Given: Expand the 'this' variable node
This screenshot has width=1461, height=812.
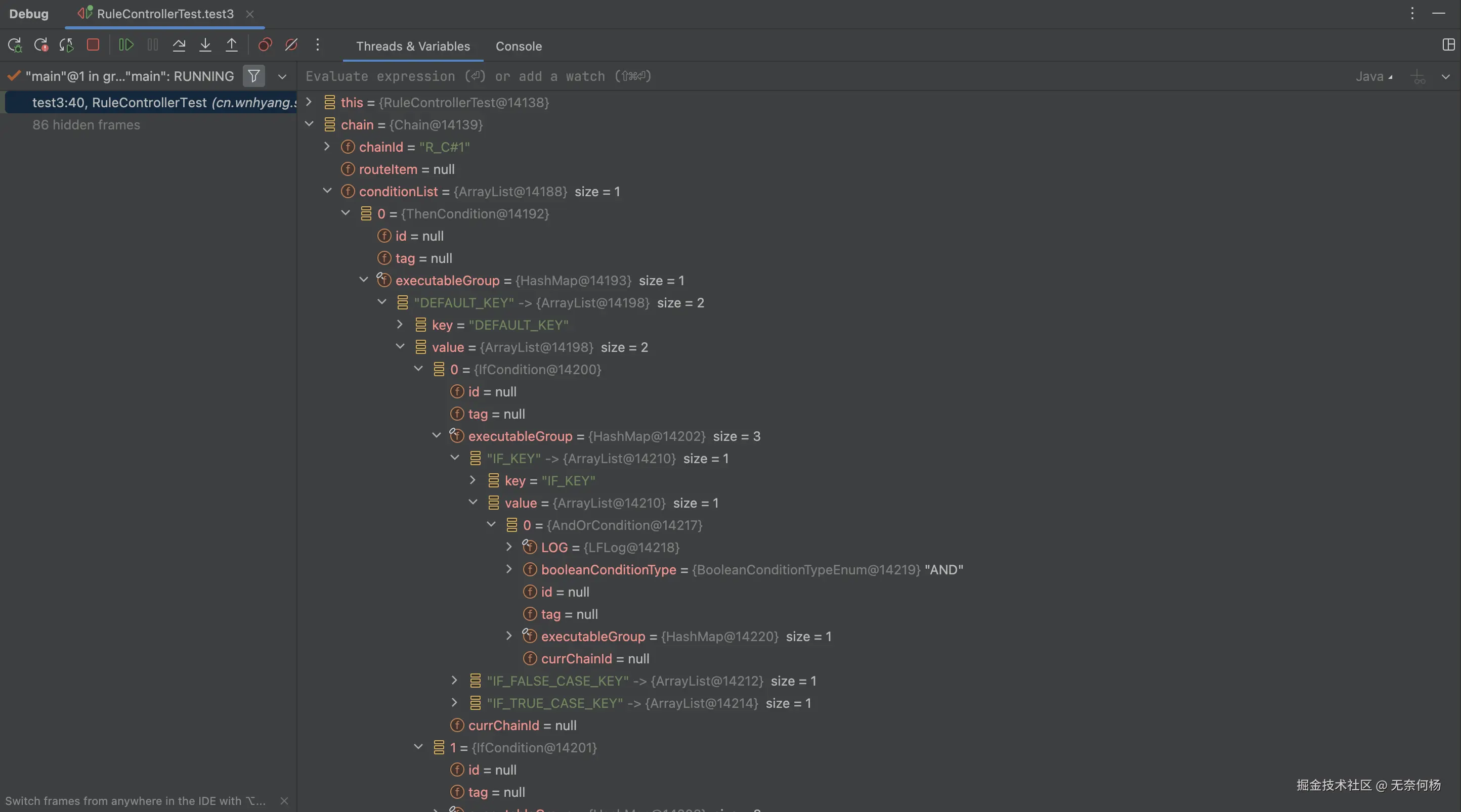Looking at the screenshot, I should [309, 102].
